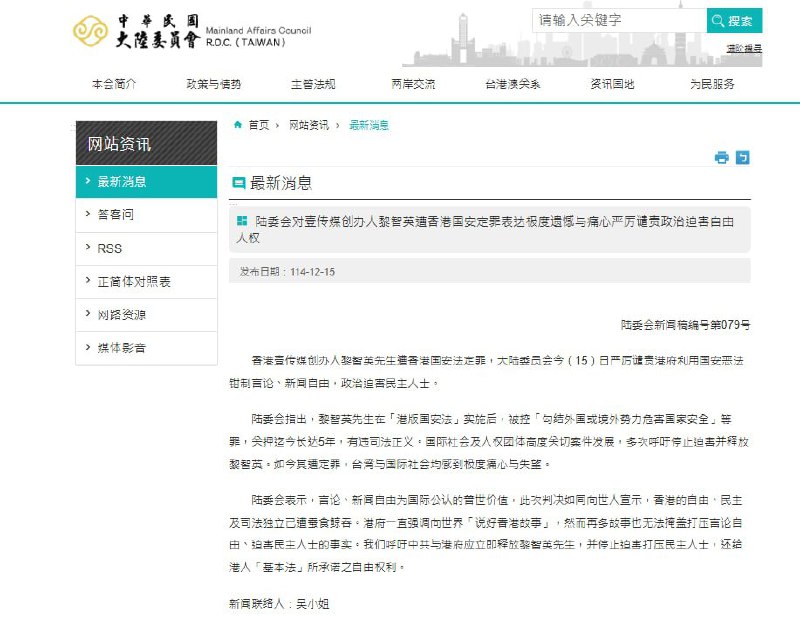
Task: Click the Mainland Affairs Council plum blossom logo
Action: (x=90, y=32)
